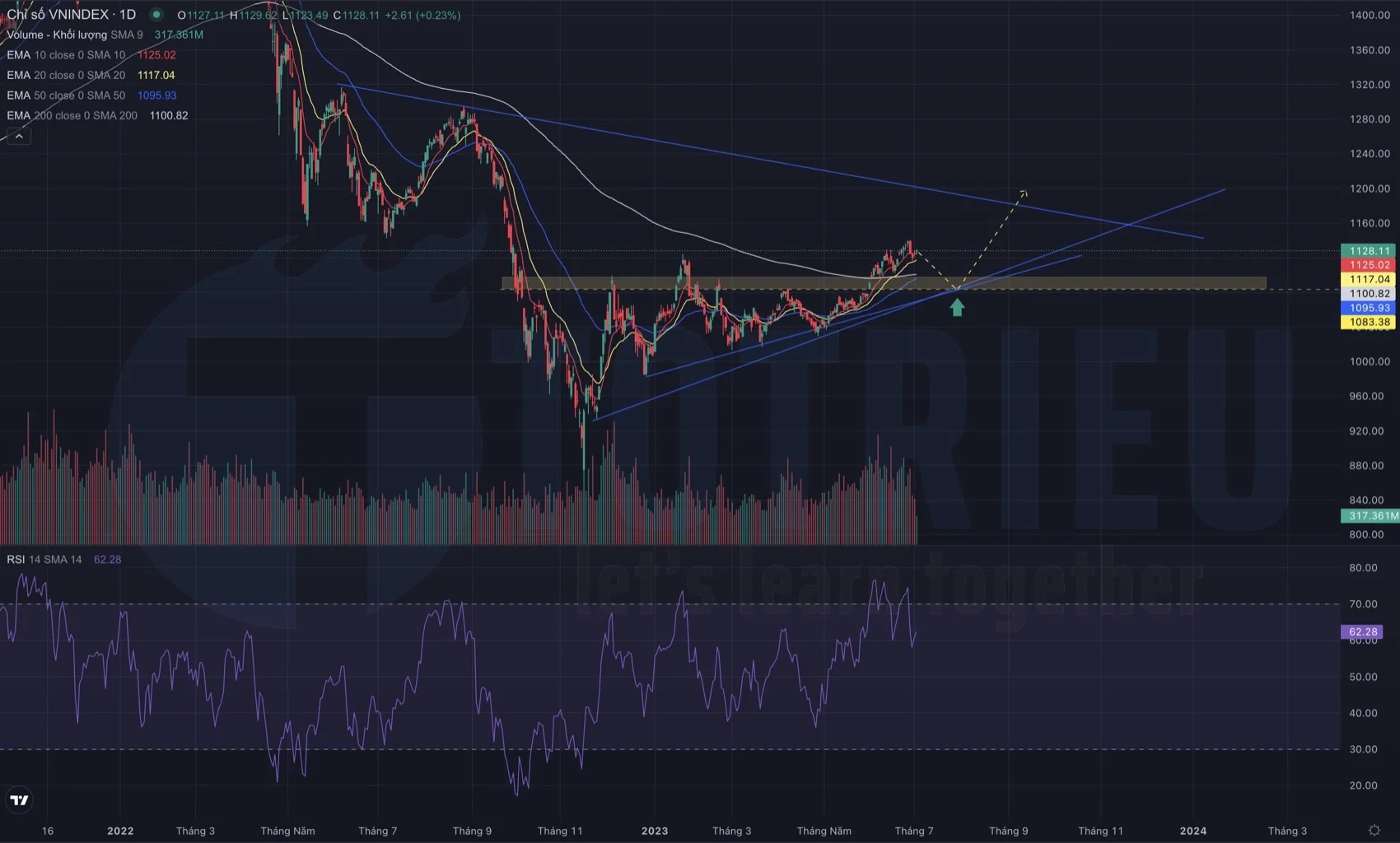
Task: Click the green market status dot
Action: tap(156, 15)
